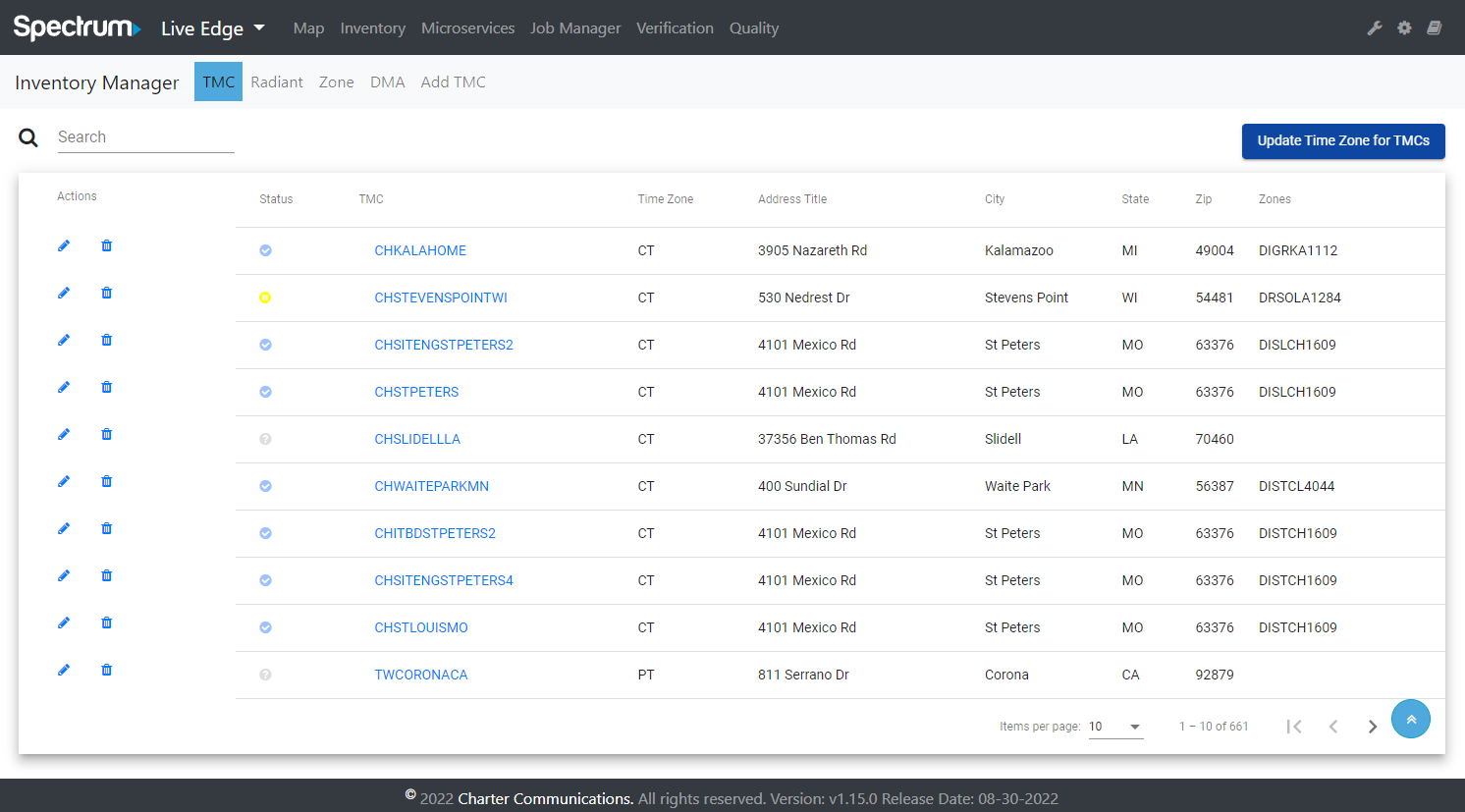Open the Items per page dropdown
The height and width of the screenshot is (812, 1465).
(1115, 727)
